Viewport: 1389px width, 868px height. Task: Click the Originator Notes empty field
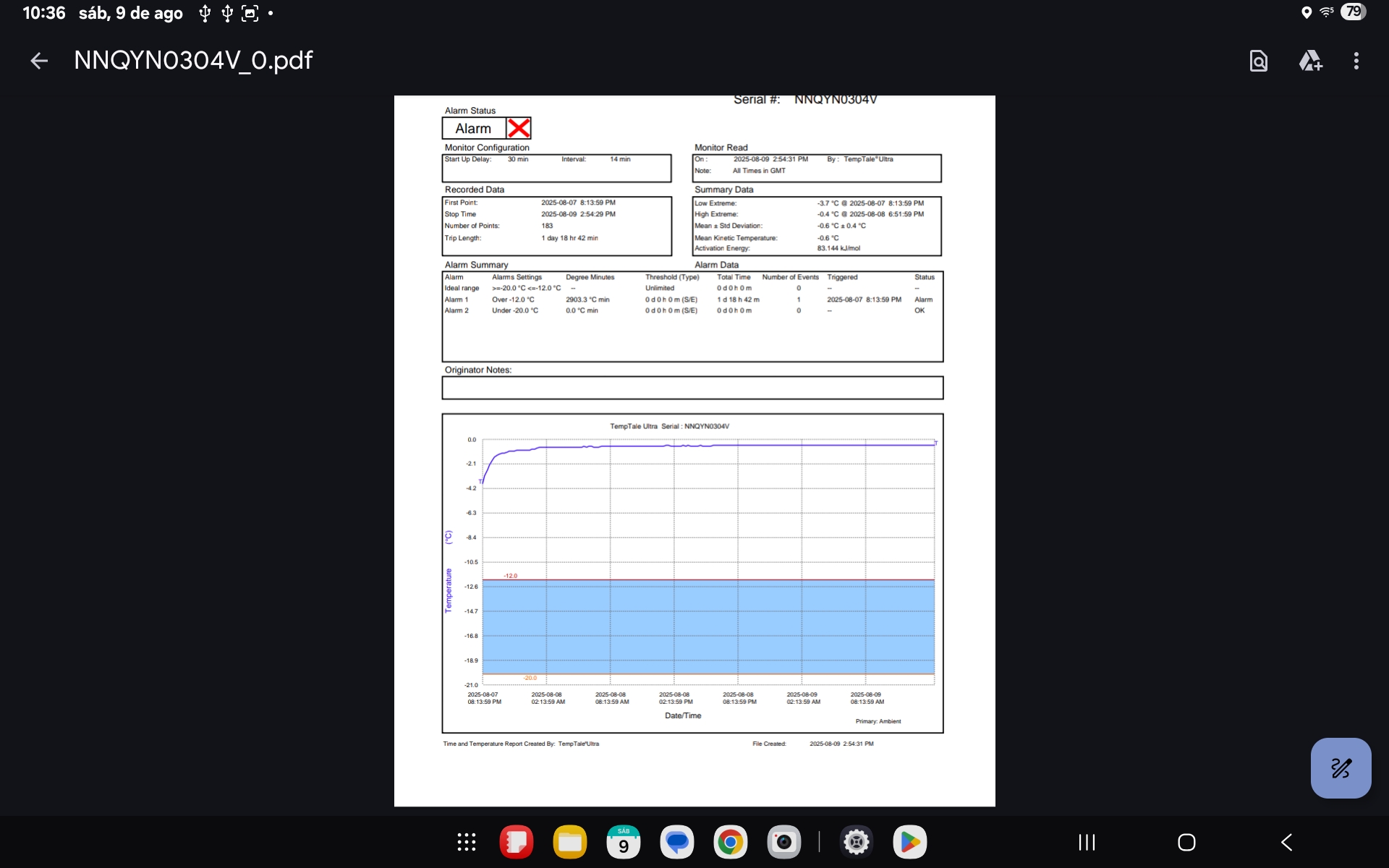tap(692, 388)
